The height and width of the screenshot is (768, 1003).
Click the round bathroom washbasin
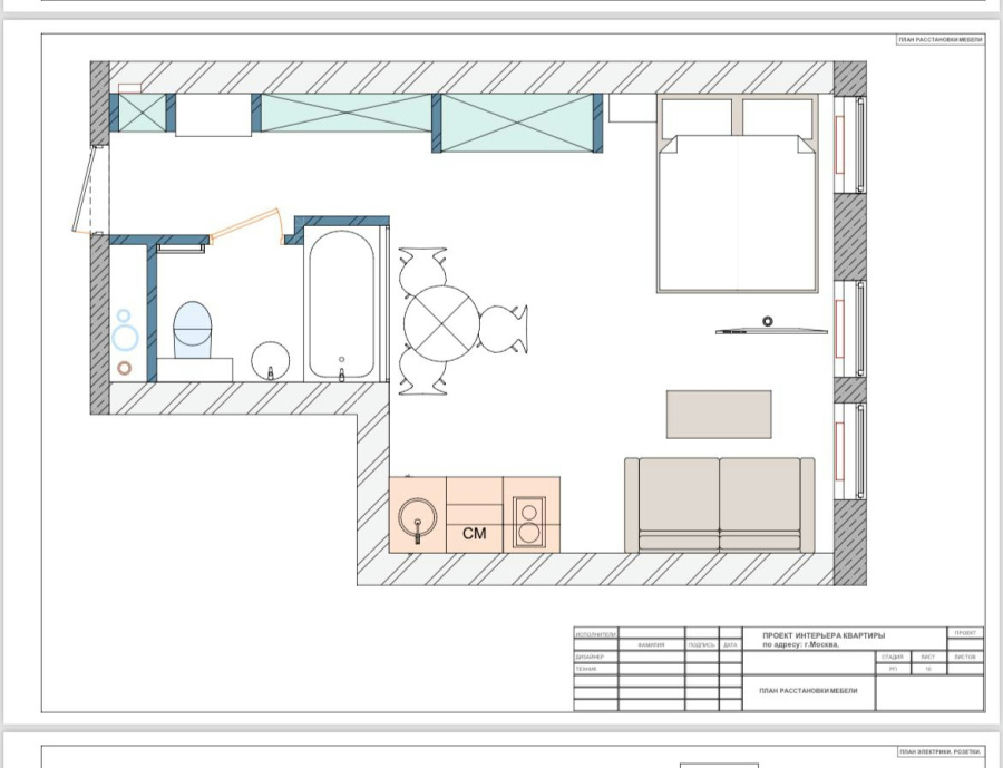270,360
